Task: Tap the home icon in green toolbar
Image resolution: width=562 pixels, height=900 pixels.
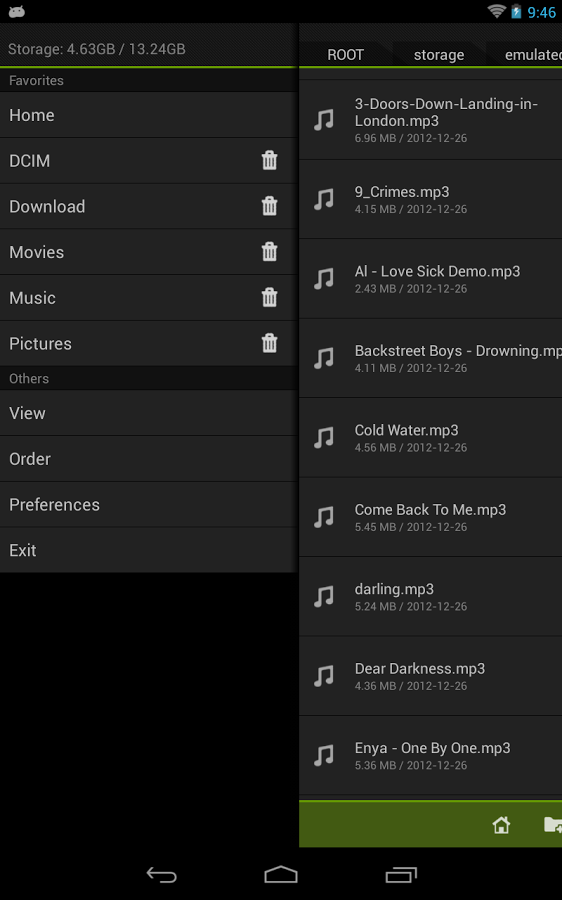Action: 501,825
